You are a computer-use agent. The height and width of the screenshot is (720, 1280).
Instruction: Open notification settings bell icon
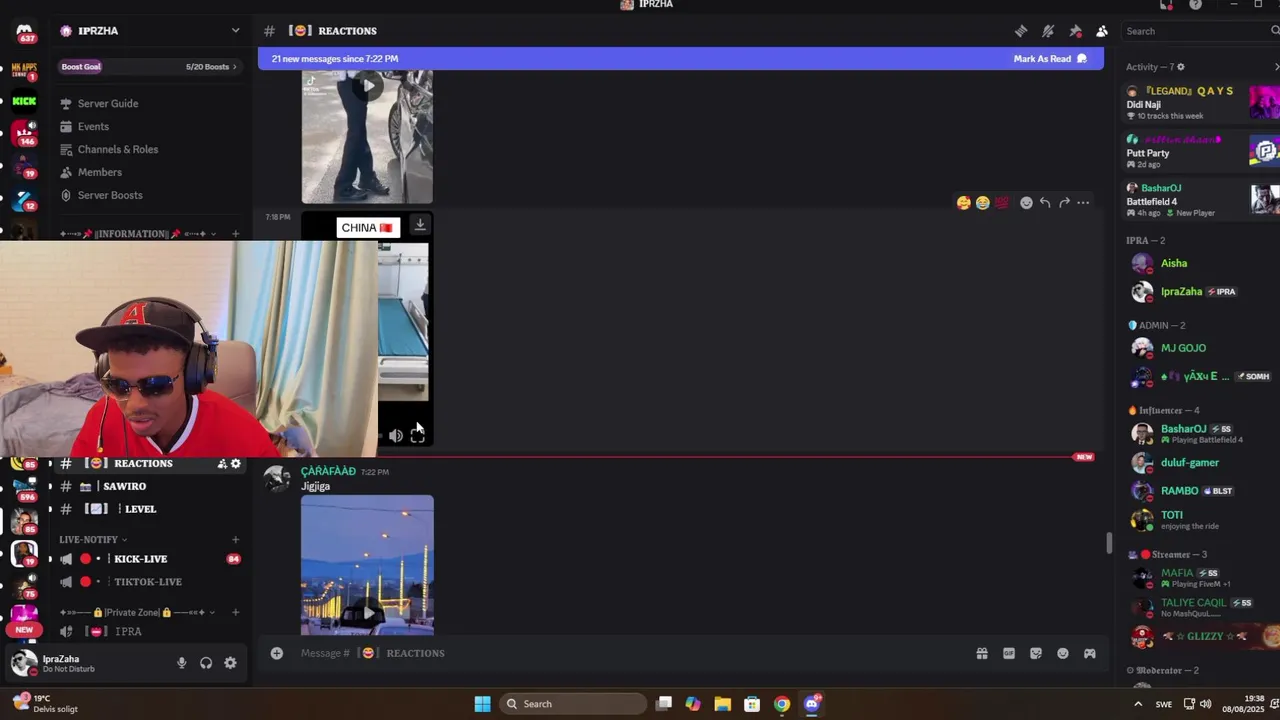[1048, 31]
